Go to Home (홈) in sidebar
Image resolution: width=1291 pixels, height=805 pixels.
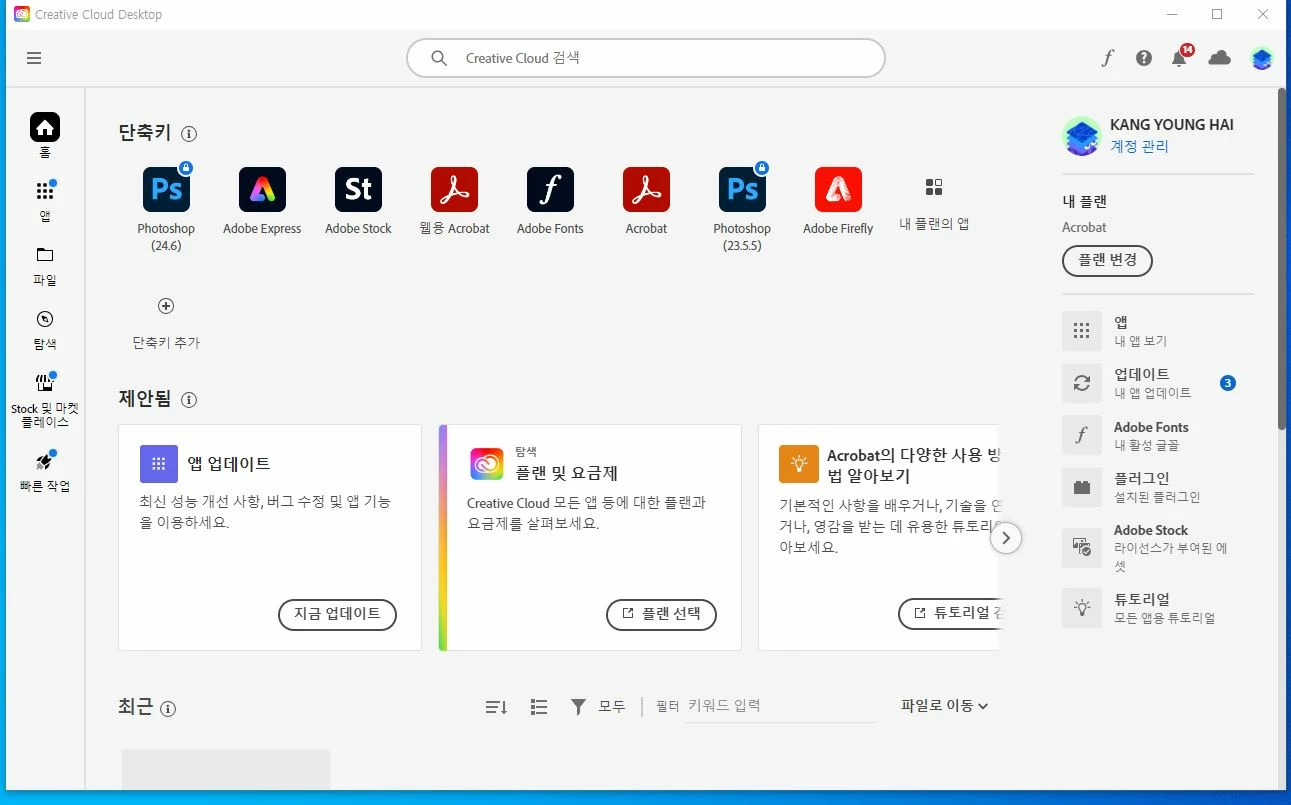(x=45, y=135)
